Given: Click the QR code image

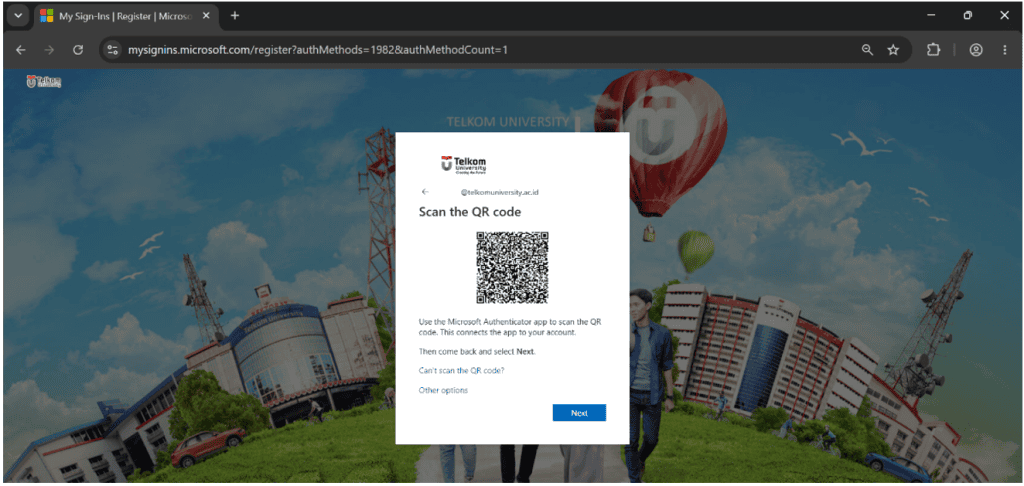Looking at the screenshot, I should (512, 268).
